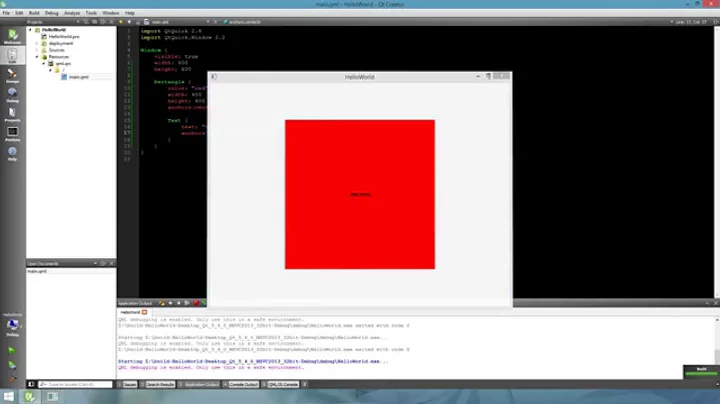This screenshot has height=404, width=720.
Task: Split the Projects side panel
Action: click(103, 22)
